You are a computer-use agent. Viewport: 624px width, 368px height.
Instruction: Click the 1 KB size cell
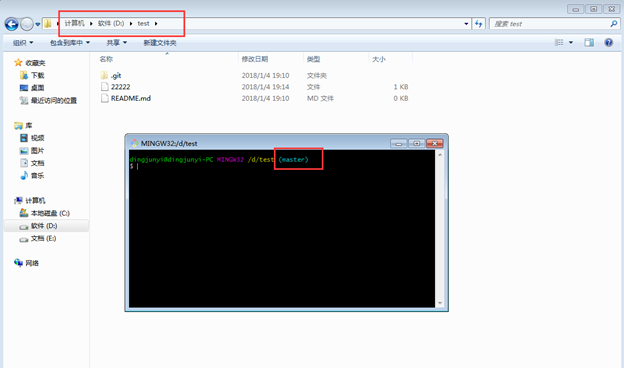401,87
